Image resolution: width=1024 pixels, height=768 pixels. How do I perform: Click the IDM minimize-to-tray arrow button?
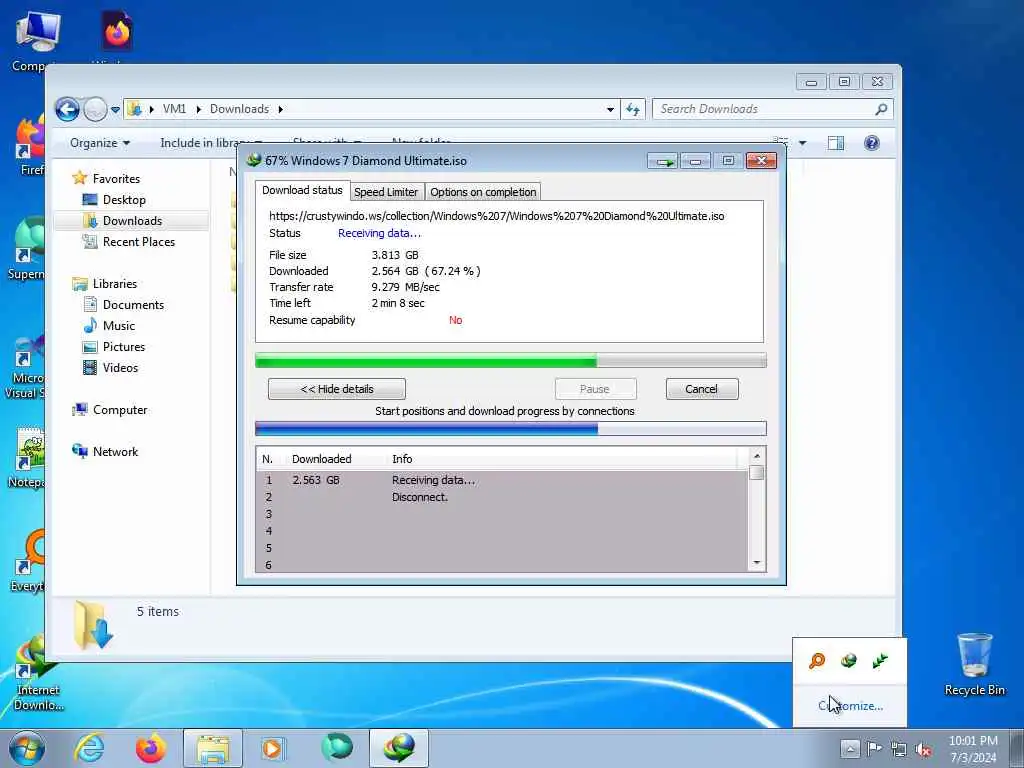(x=664, y=161)
